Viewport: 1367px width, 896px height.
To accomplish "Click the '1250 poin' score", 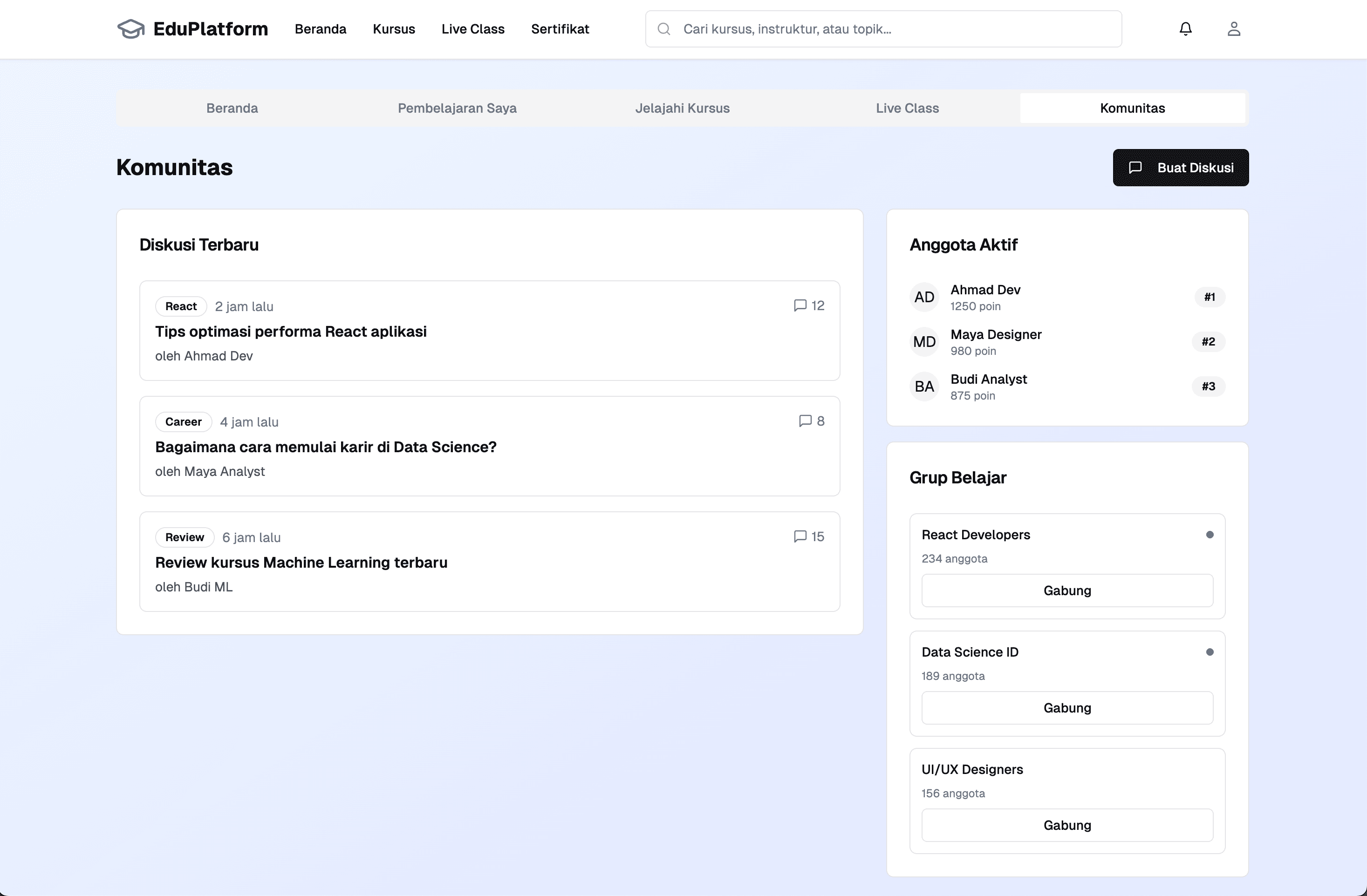I will [x=975, y=306].
